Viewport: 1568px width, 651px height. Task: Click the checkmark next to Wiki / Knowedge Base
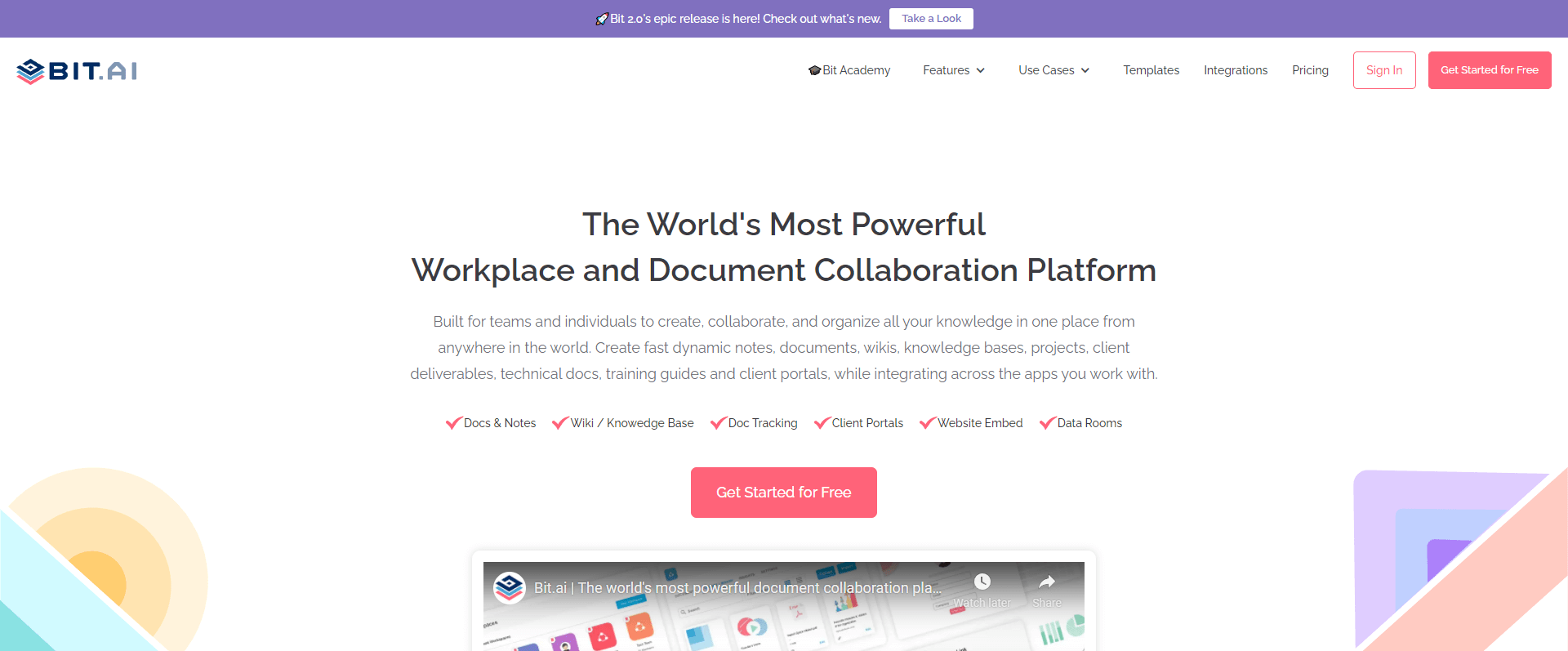tap(560, 423)
